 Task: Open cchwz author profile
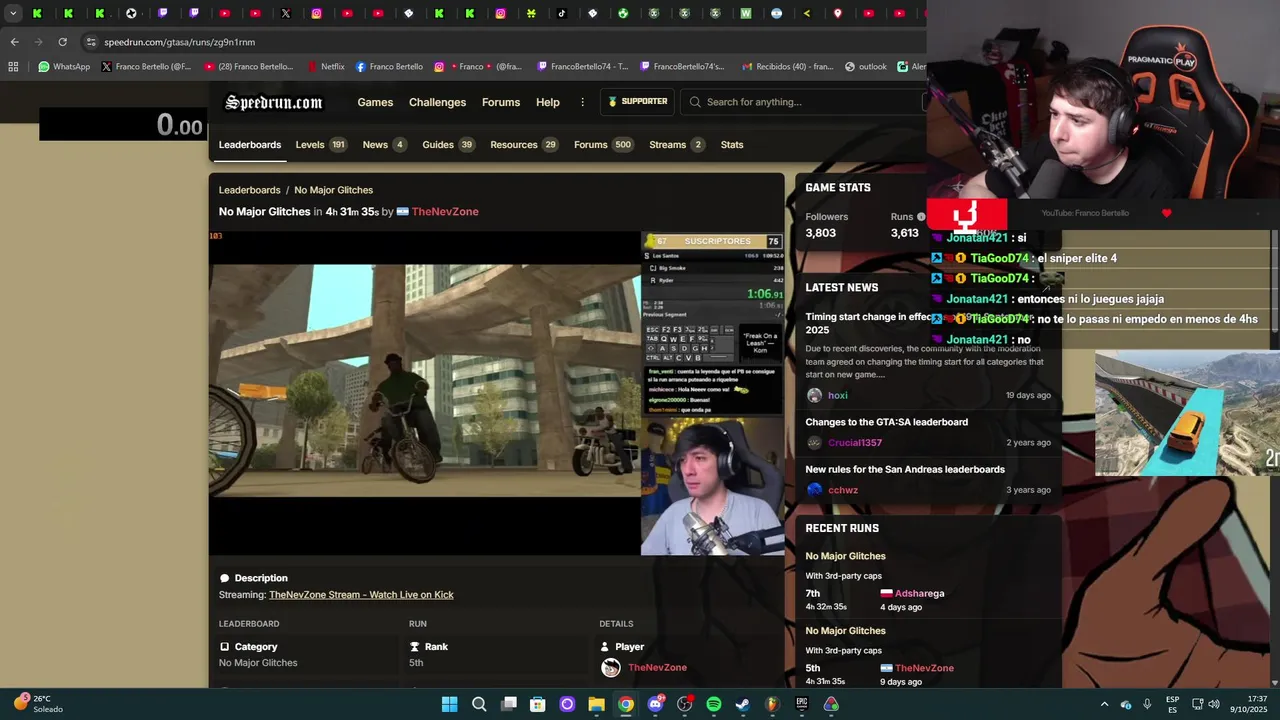pos(843,490)
